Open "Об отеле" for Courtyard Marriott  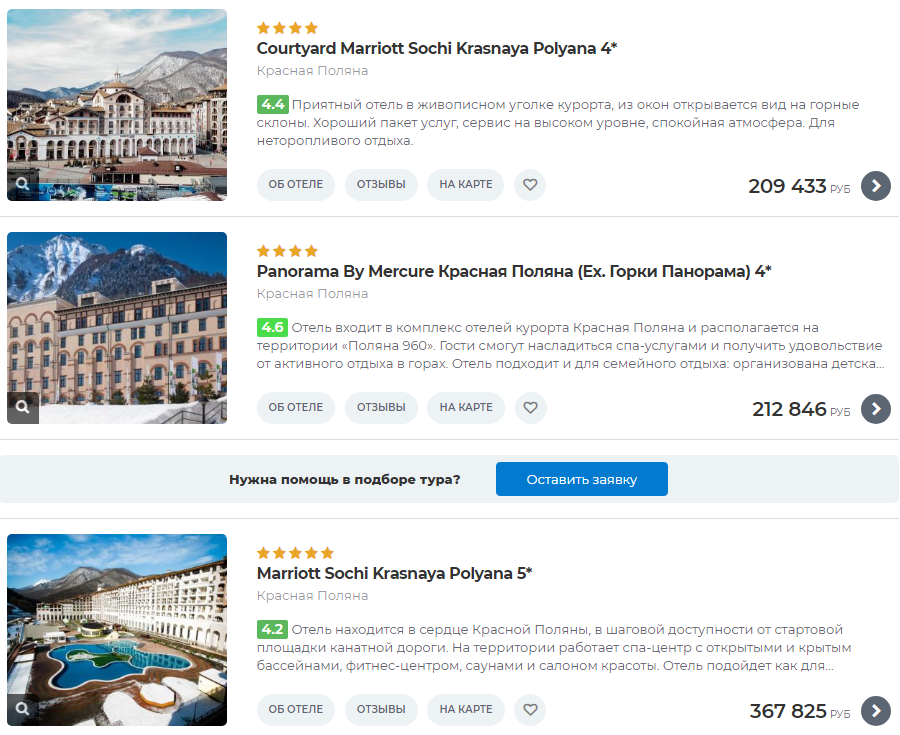(x=296, y=185)
